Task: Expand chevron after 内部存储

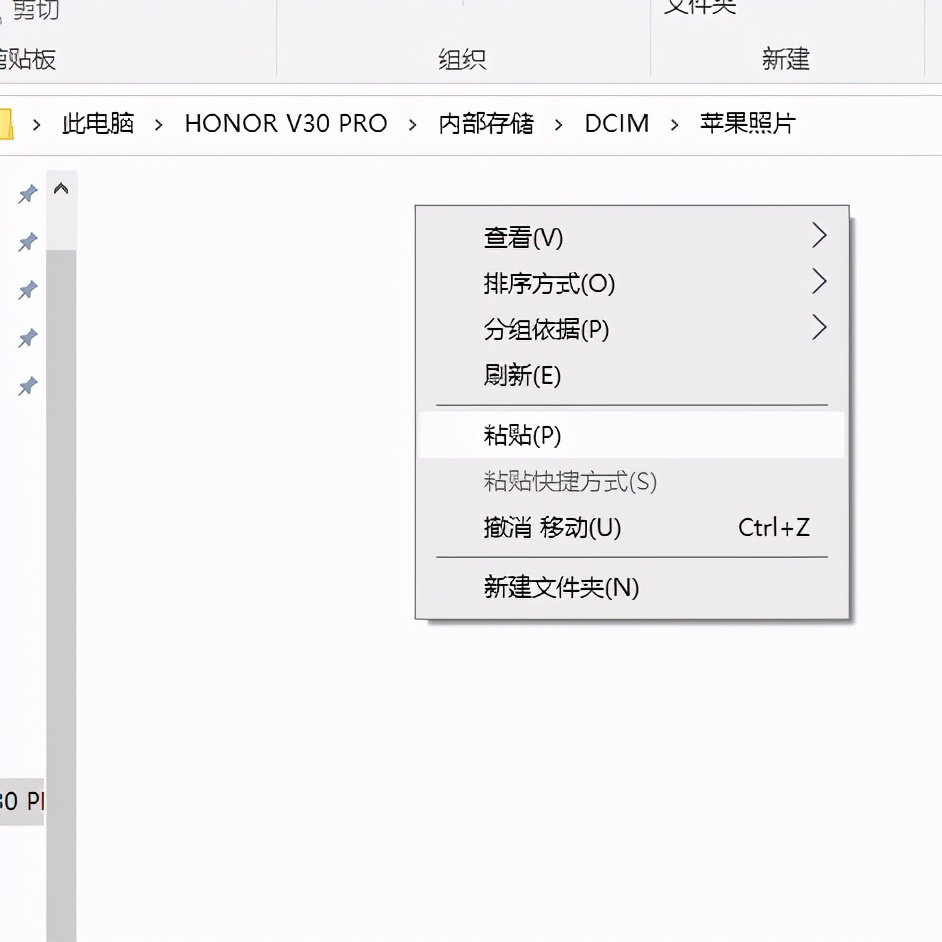Action: [x=559, y=125]
